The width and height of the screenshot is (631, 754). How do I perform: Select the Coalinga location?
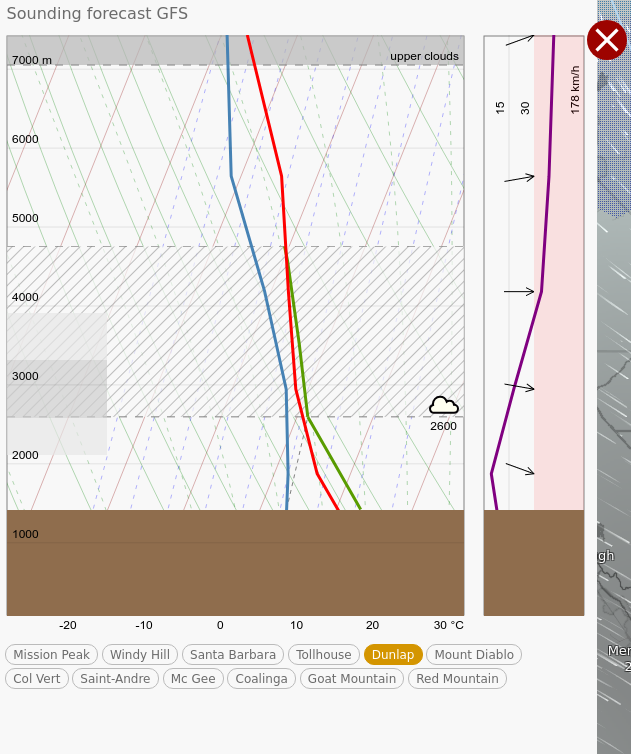pyautogui.click(x=261, y=679)
